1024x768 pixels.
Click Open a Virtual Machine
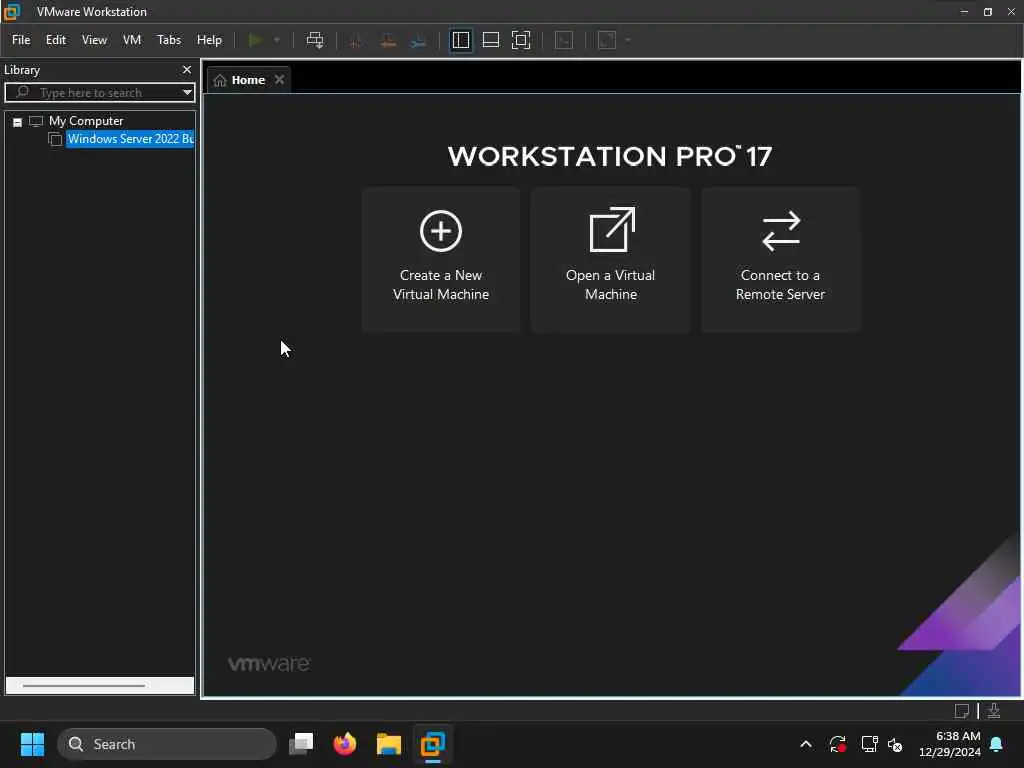click(x=611, y=259)
